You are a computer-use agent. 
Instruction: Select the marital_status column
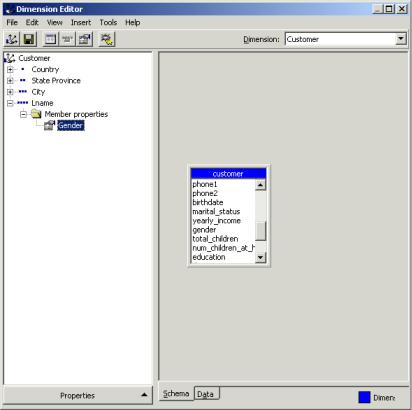pos(216,211)
